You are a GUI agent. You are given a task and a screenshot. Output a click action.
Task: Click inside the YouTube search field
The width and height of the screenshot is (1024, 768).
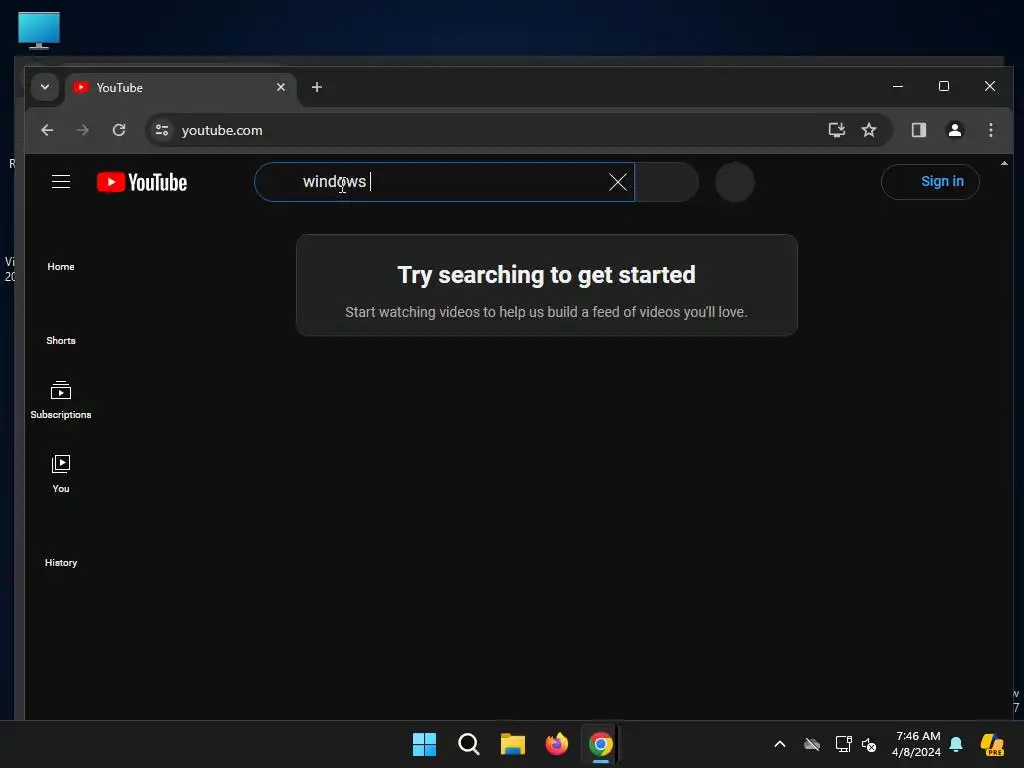coord(444,182)
